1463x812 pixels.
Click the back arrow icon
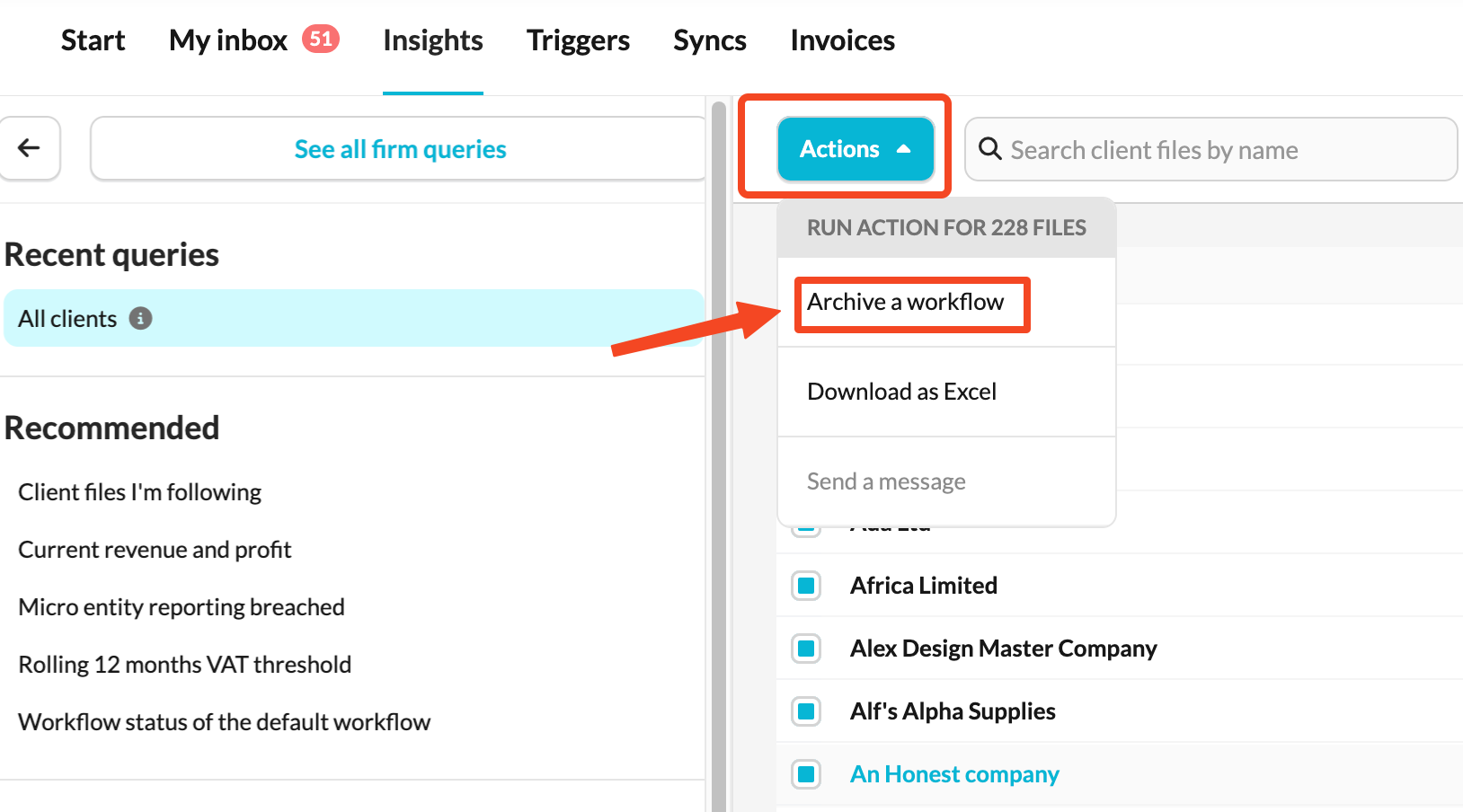[x=30, y=148]
